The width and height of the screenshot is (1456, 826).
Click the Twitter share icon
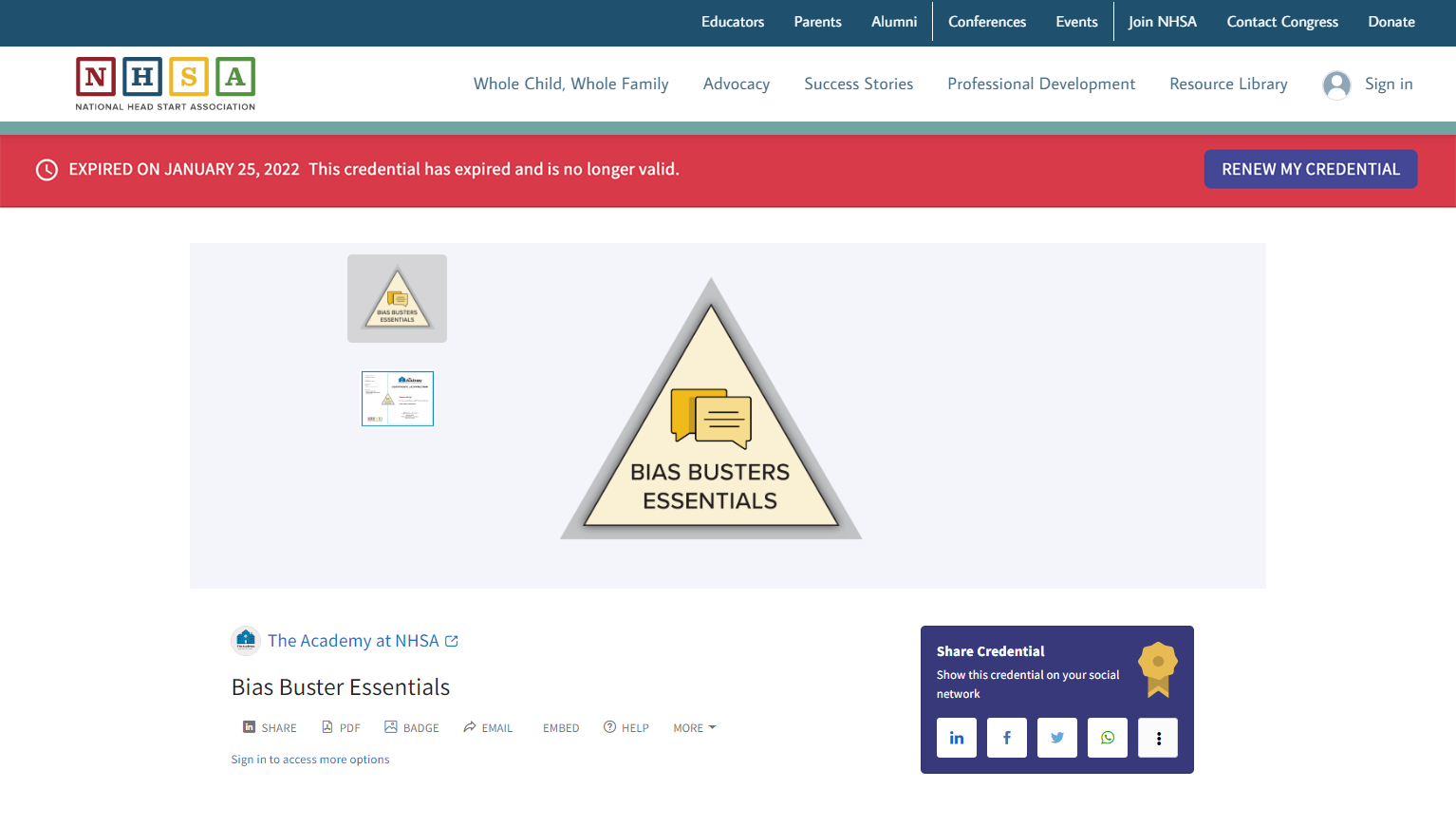pyautogui.click(x=1056, y=737)
